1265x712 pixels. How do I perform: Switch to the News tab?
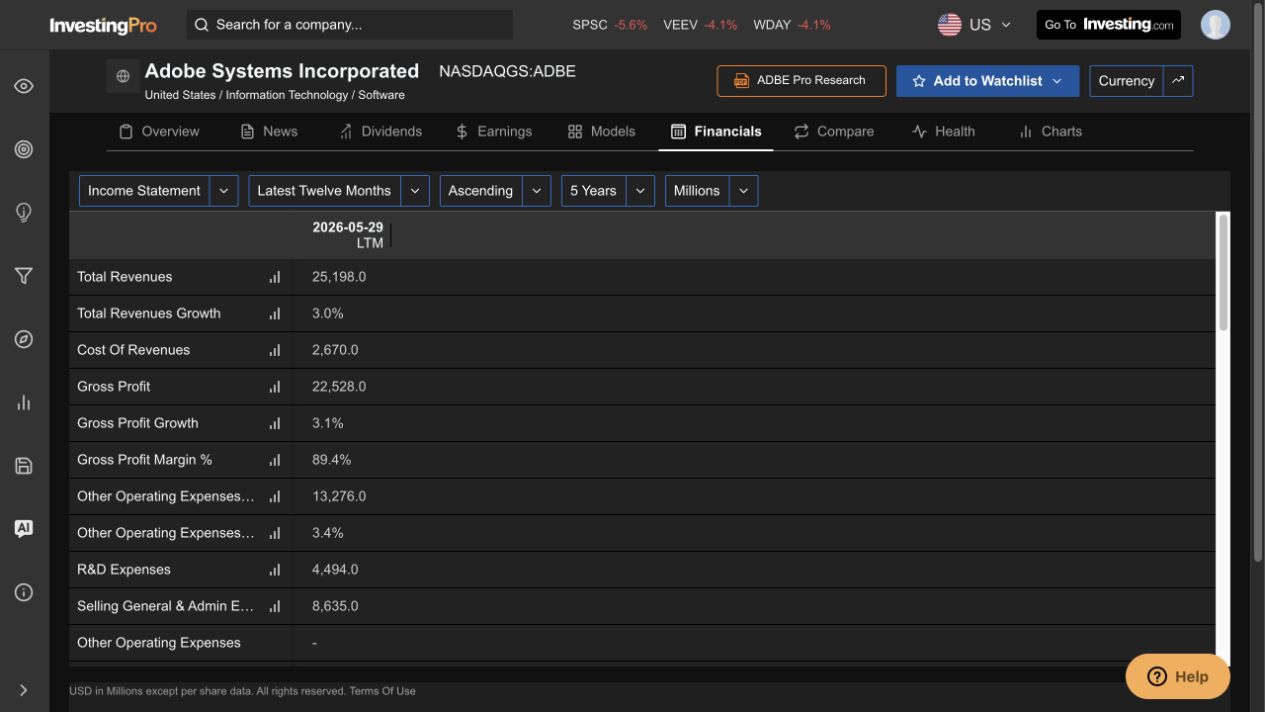(269, 131)
